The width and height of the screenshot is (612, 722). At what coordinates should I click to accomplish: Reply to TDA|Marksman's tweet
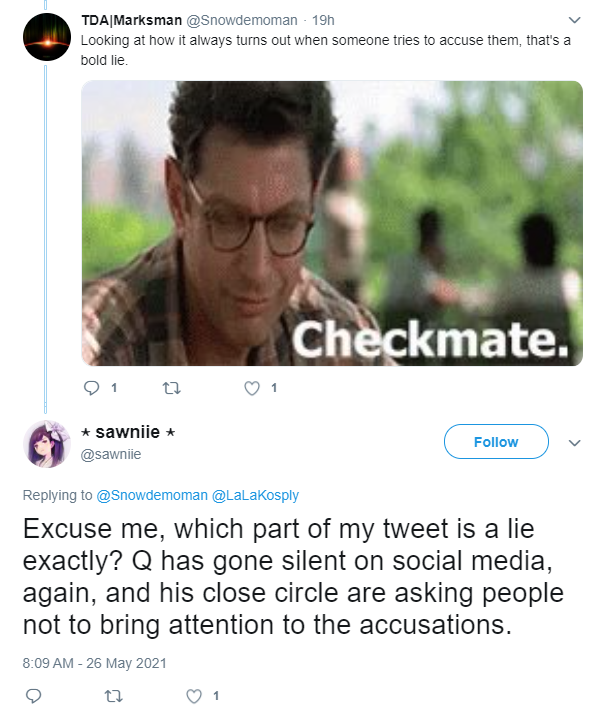pyautogui.click(x=91, y=388)
